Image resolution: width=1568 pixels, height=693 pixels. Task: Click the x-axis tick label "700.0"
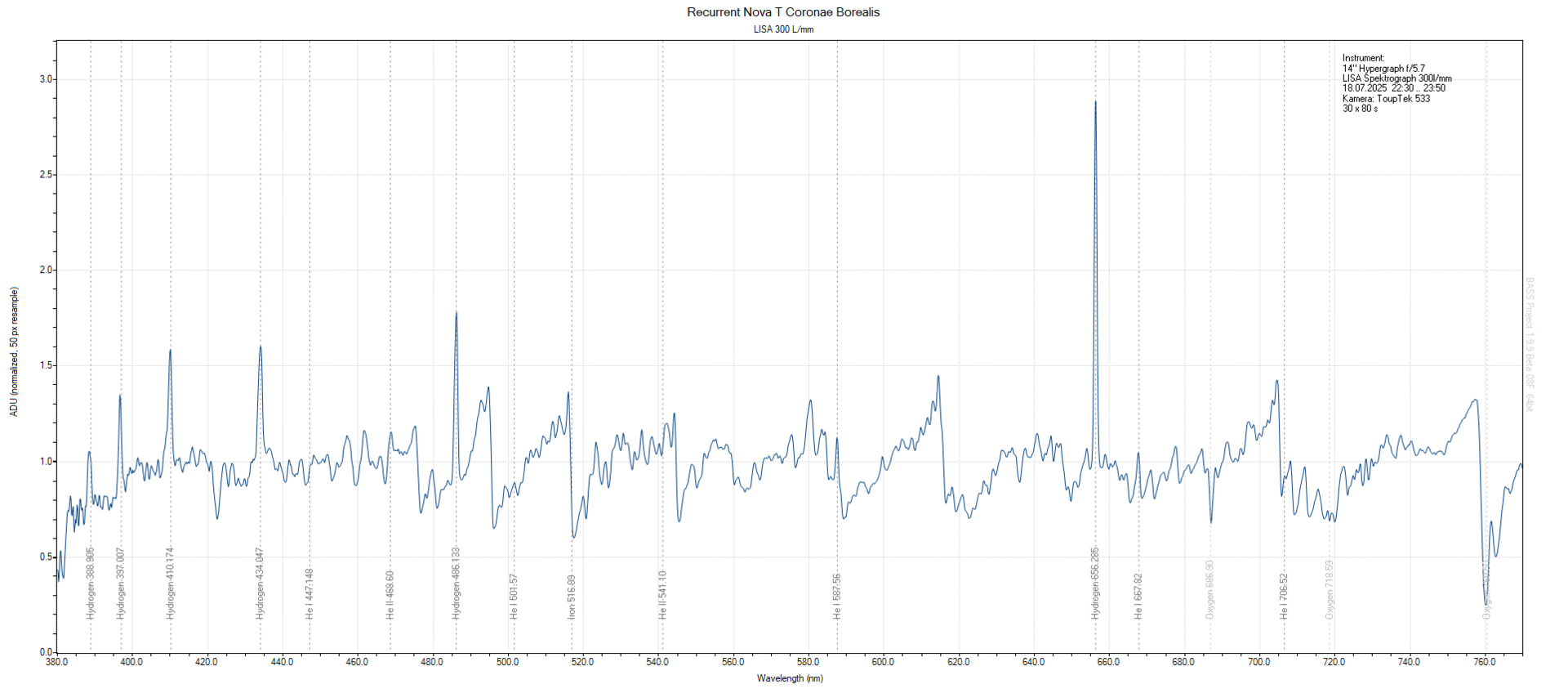[1258, 662]
